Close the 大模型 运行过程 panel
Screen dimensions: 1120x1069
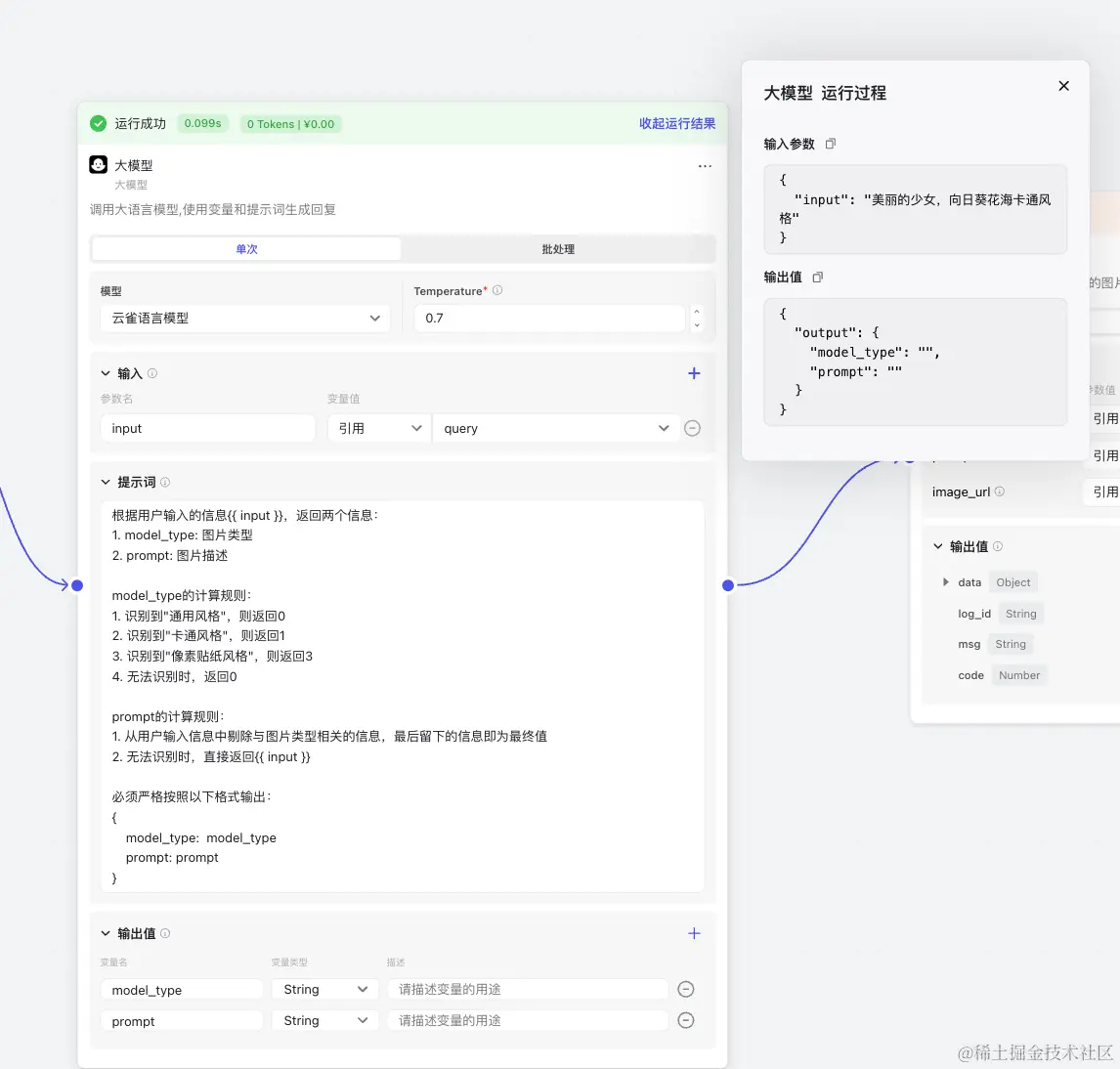coord(1063,86)
